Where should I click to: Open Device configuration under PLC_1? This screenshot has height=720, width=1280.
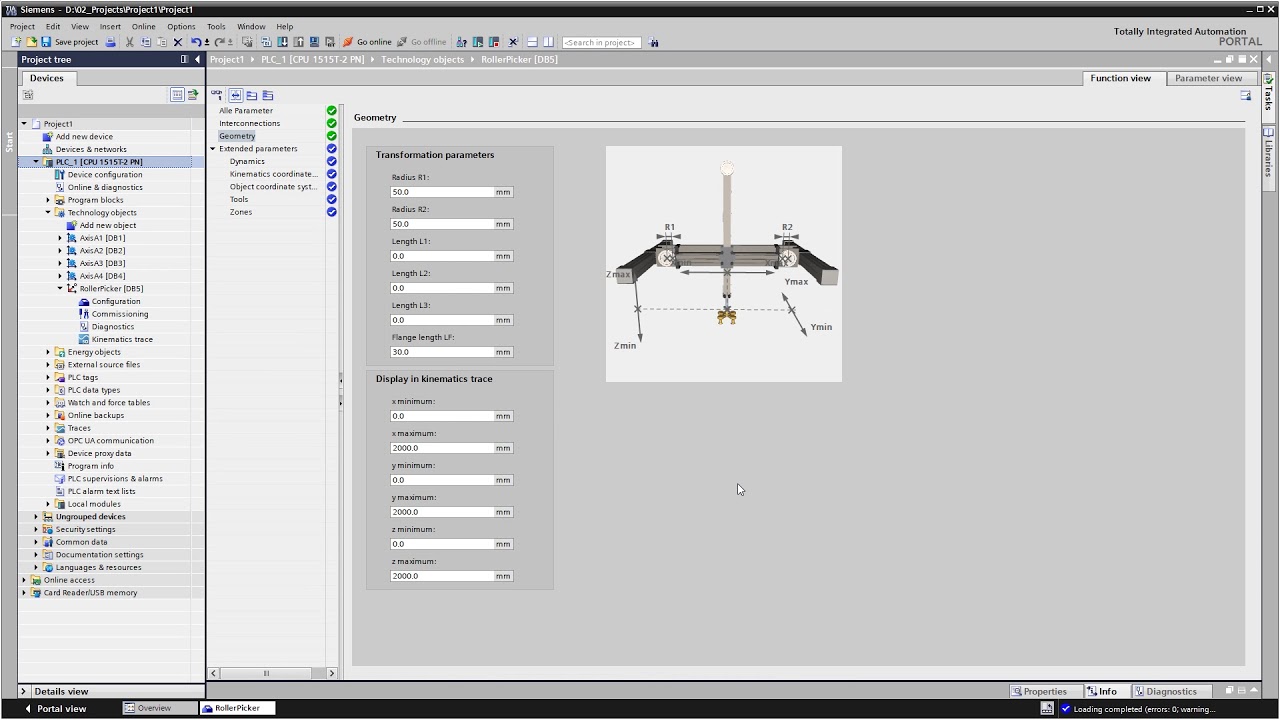tap(105, 174)
